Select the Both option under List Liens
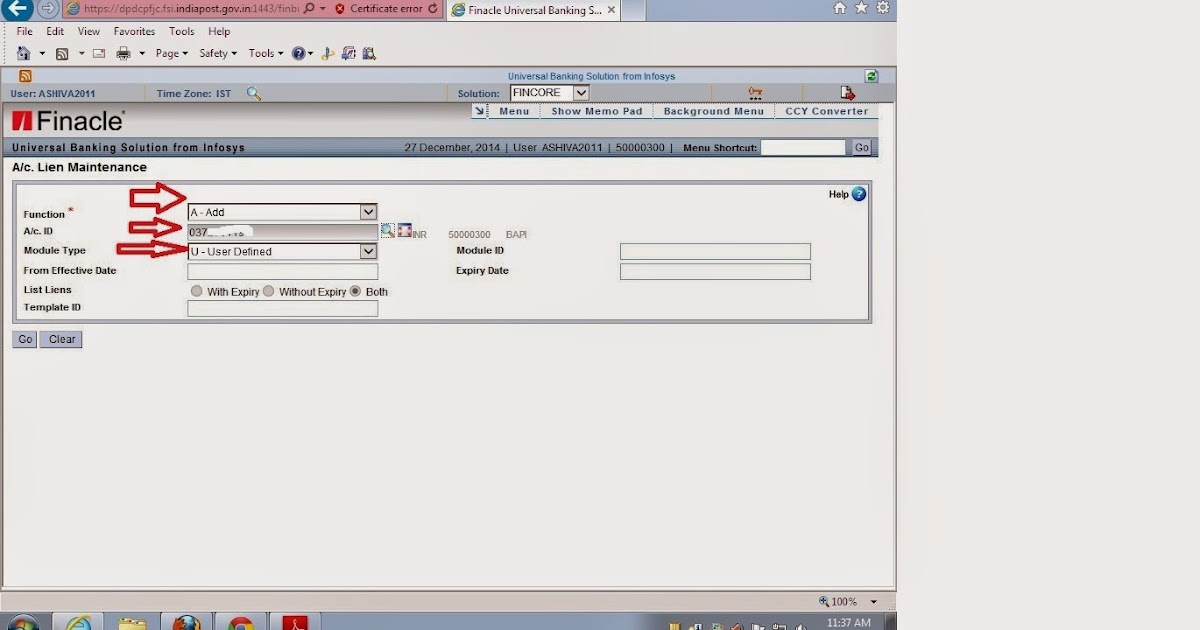The height and width of the screenshot is (630, 1200). pos(355,291)
